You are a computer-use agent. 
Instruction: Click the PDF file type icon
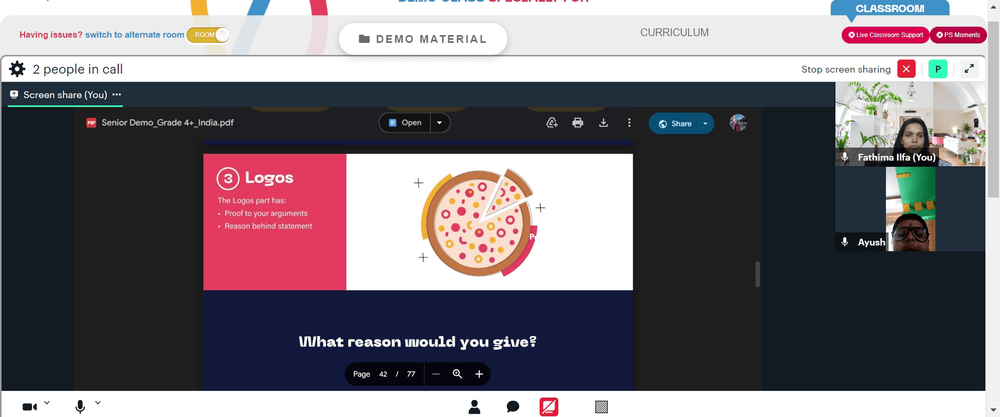pyautogui.click(x=91, y=122)
